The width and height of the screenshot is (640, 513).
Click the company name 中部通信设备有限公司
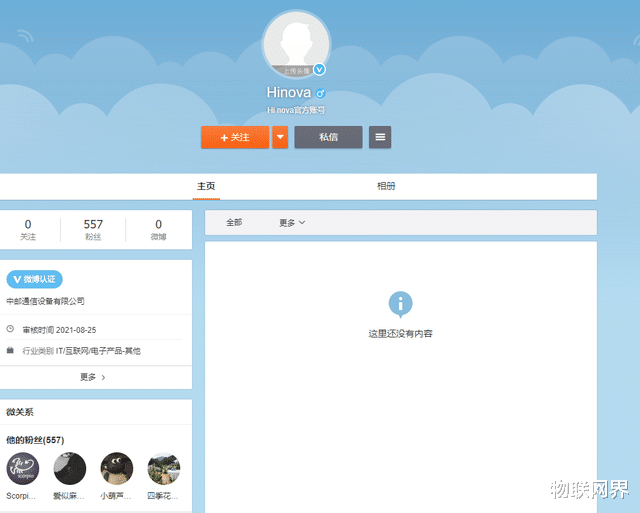[45, 301]
